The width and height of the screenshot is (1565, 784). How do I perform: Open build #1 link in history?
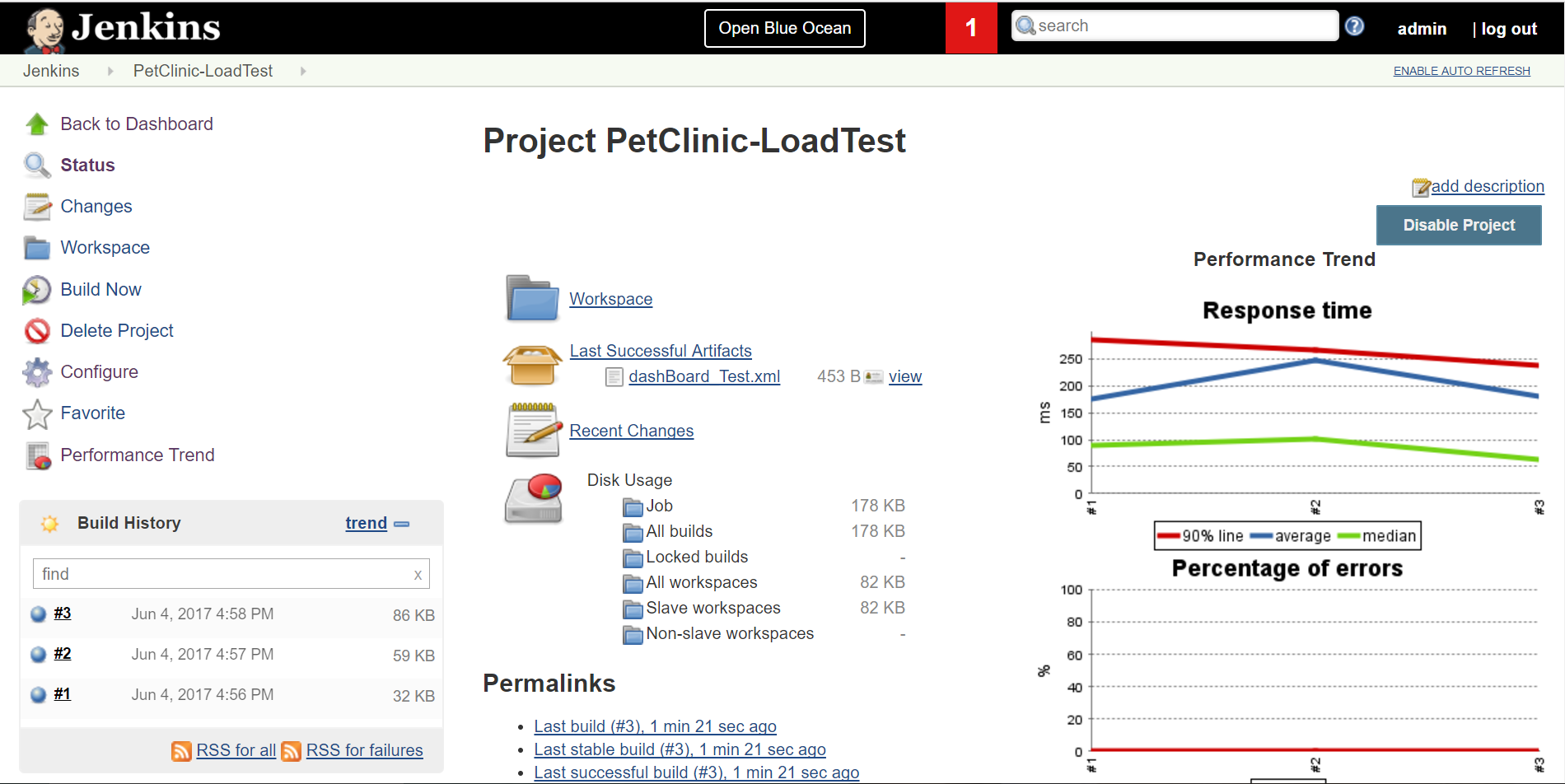63,694
